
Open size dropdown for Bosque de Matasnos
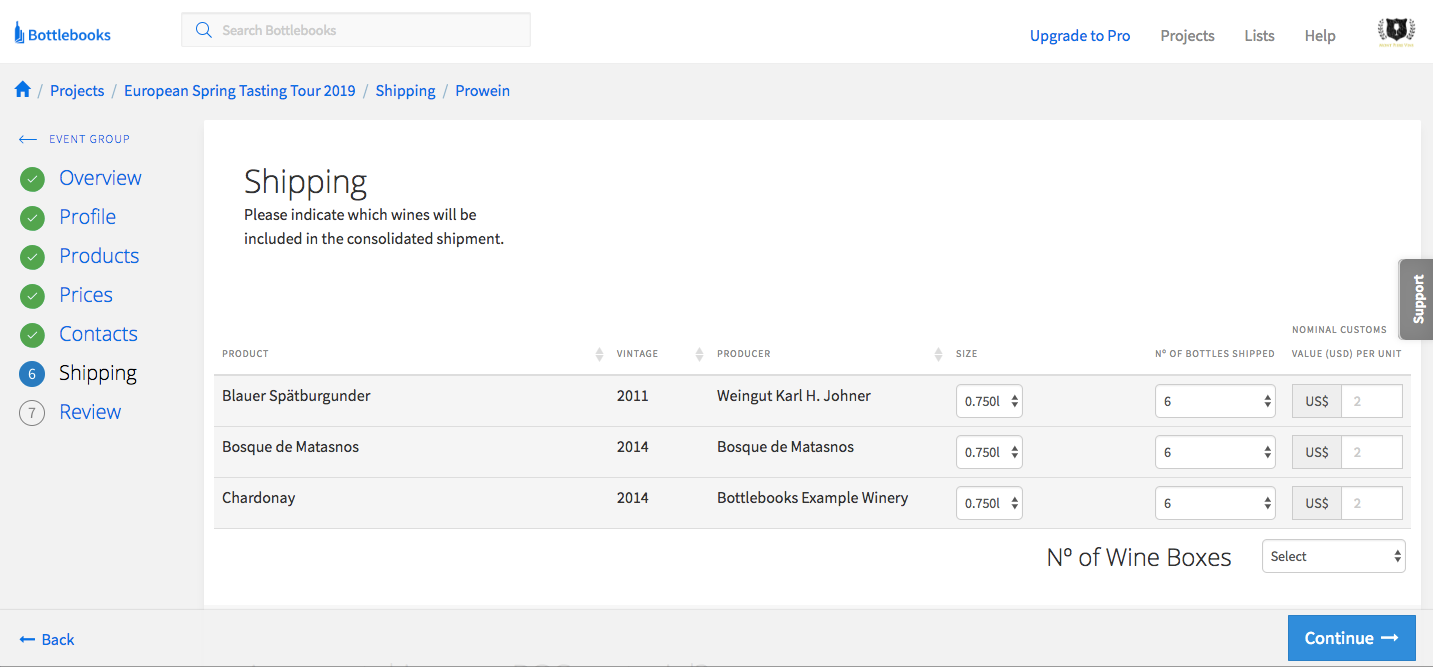pos(989,452)
